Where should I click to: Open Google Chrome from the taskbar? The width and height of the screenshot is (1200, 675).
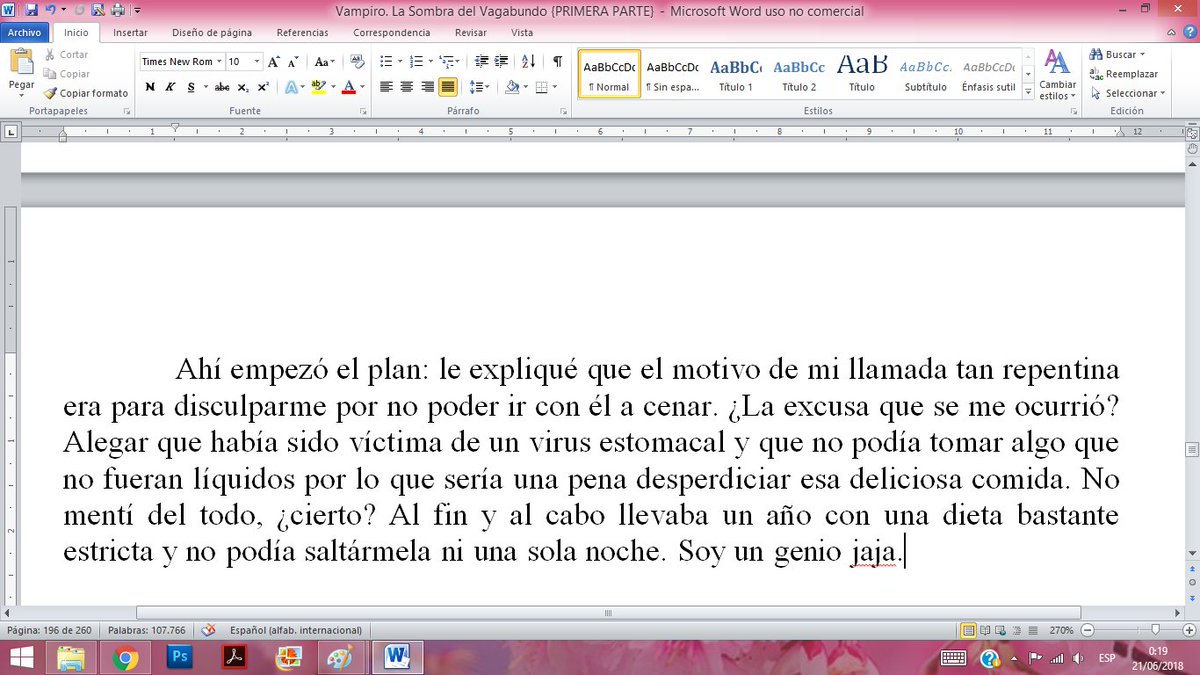coord(125,657)
